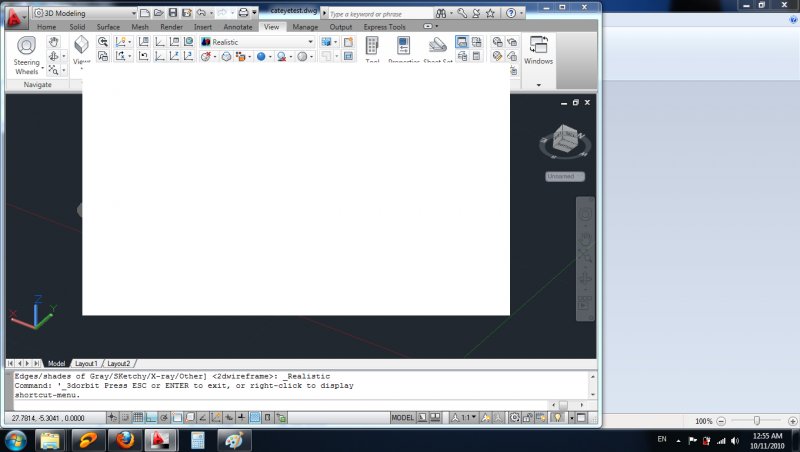The height and width of the screenshot is (452, 800).
Task: Open the Windows Start button
Action: tap(15, 440)
